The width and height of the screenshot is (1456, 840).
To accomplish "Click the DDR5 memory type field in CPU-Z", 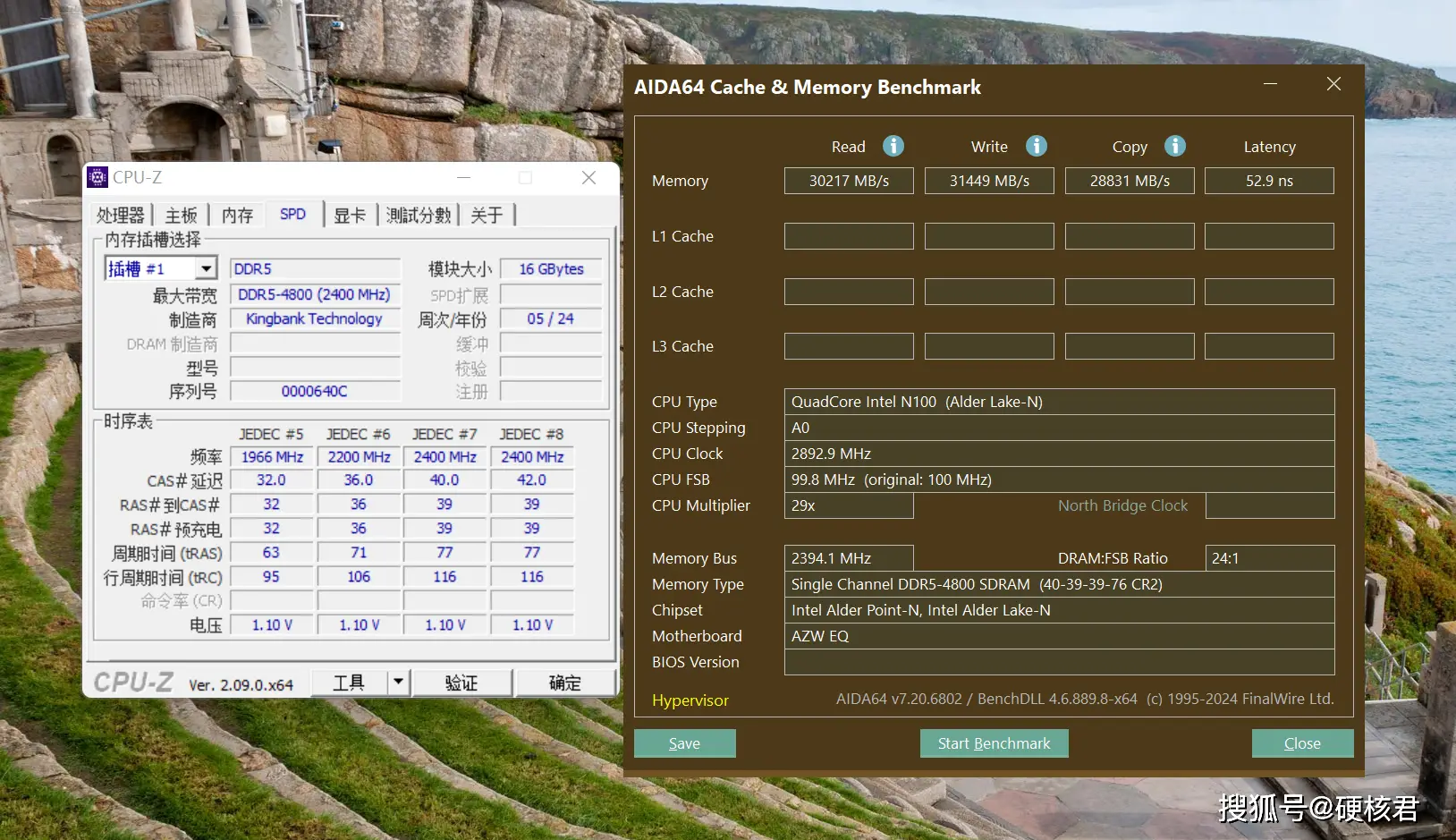I will (315, 268).
